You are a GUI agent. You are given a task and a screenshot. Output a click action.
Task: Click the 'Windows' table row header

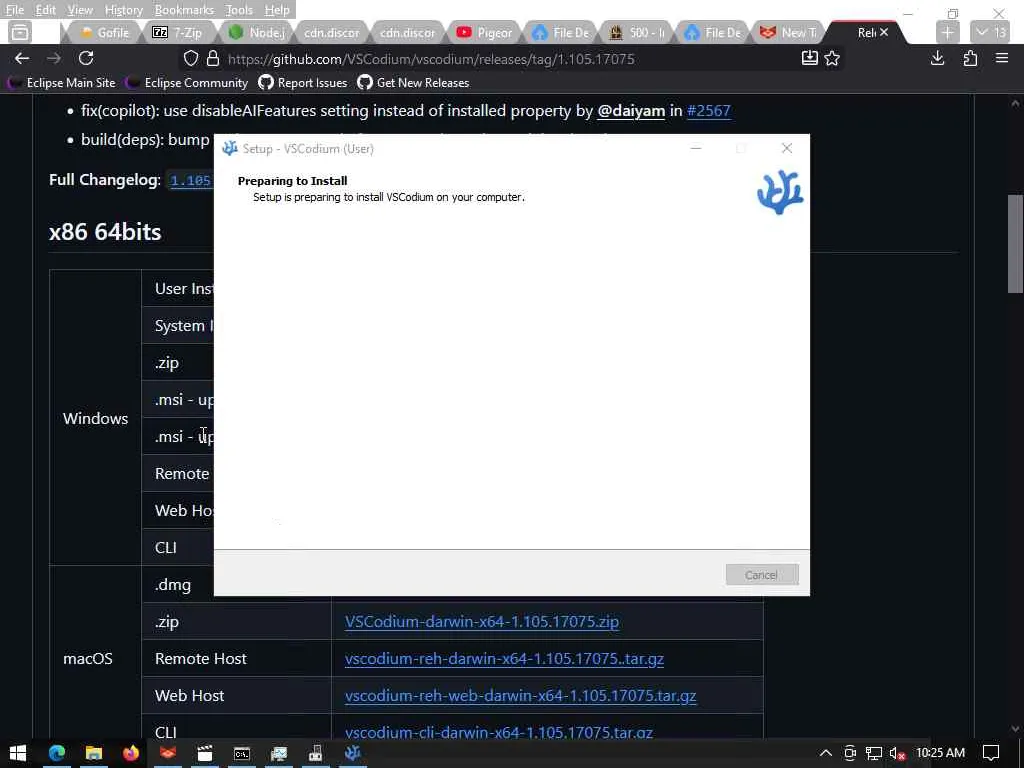[95, 418]
